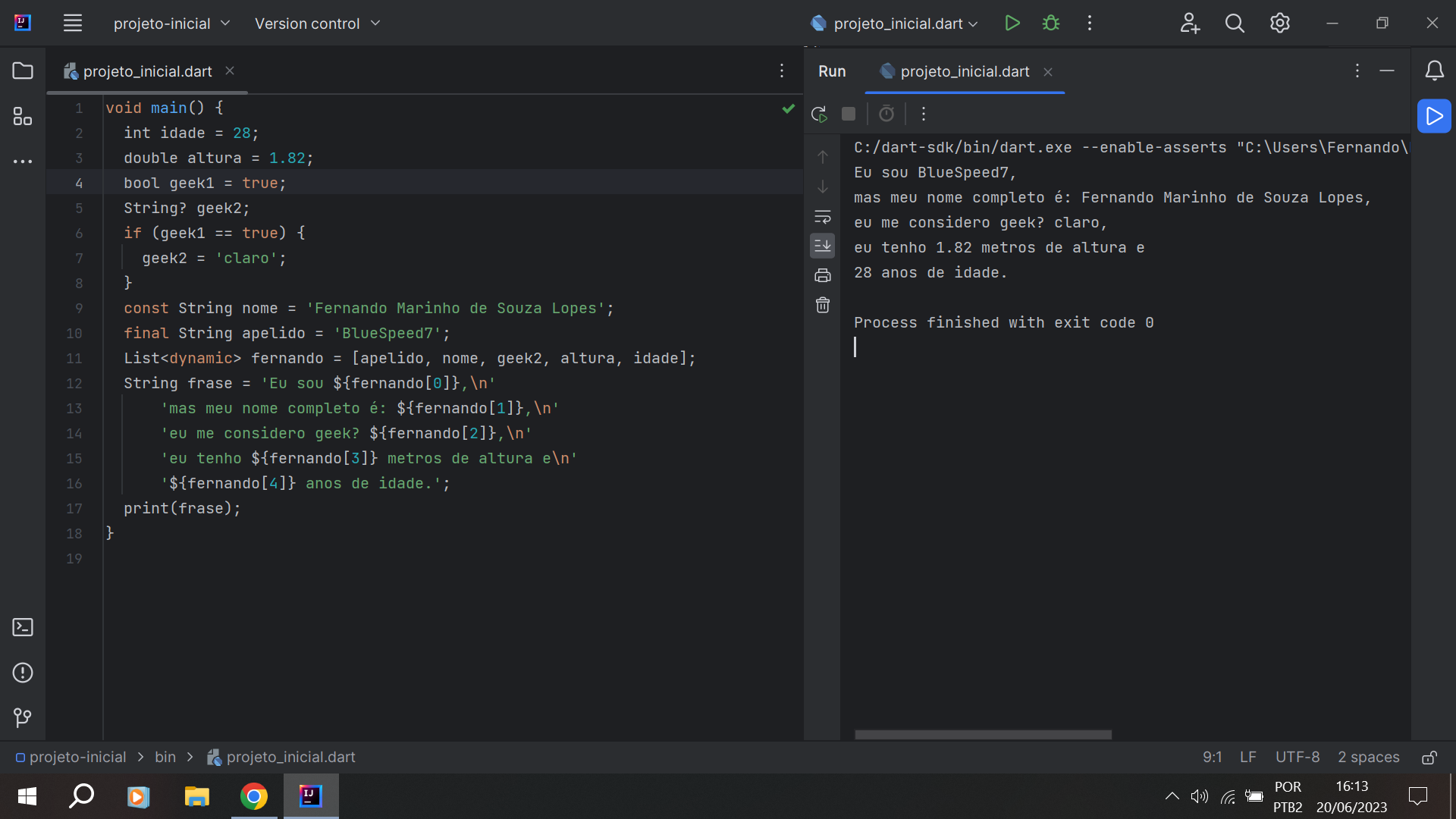Open the Wi-Fi network tray icon
Image resolution: width=1456 pixels, height=819 pixels.
[1228, 796]
